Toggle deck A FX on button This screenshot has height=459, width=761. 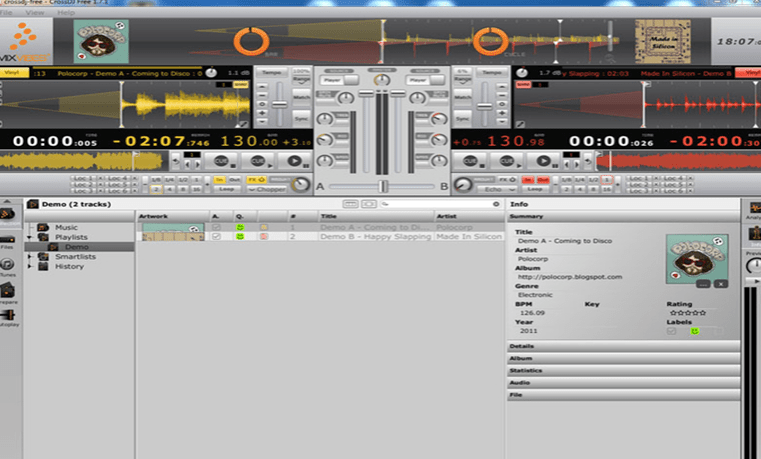pyautogui.click(x=256, y=180)
